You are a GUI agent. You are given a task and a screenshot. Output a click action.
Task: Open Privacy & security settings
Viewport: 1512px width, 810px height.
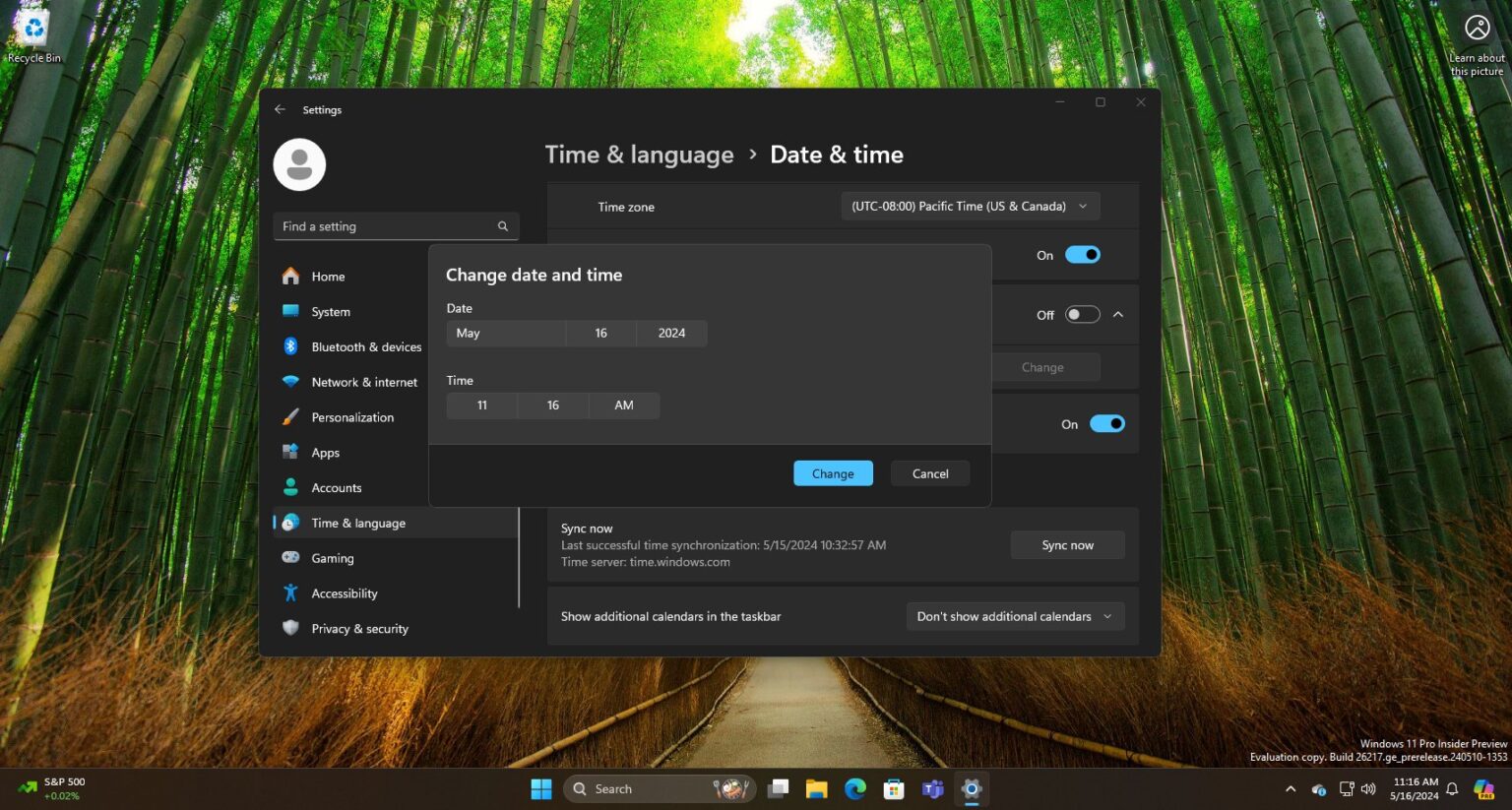click(x=359, y=628)
